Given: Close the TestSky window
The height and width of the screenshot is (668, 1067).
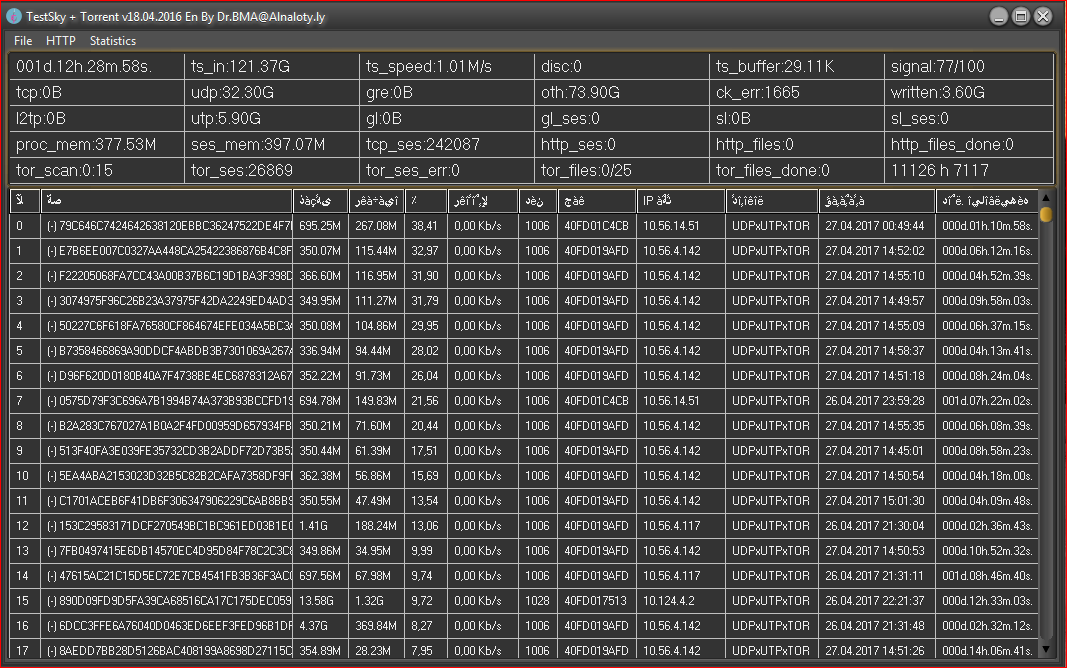Looking at the screenshot, I should click(x=1043, y=16).
